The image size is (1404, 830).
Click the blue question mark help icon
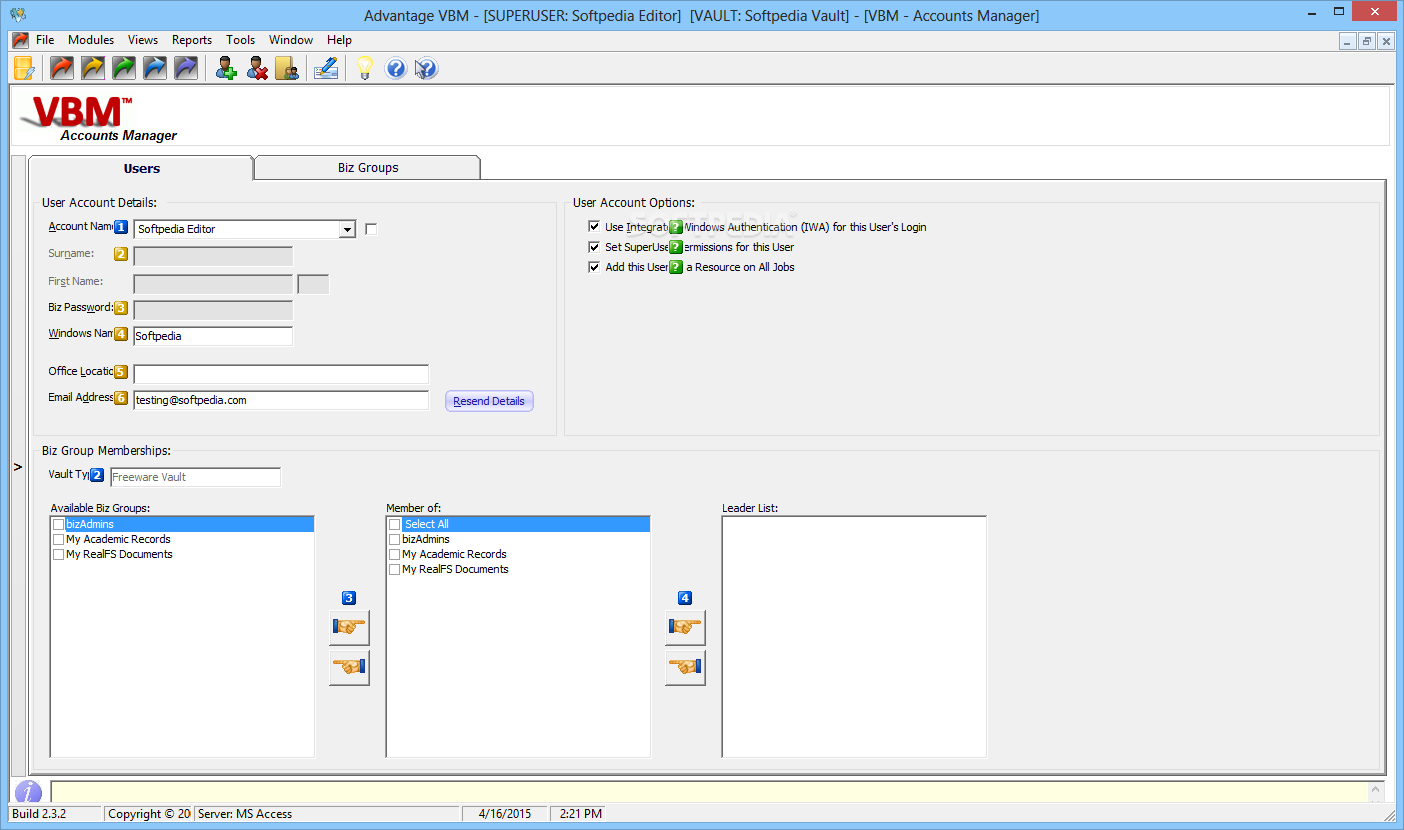[396, 68]
